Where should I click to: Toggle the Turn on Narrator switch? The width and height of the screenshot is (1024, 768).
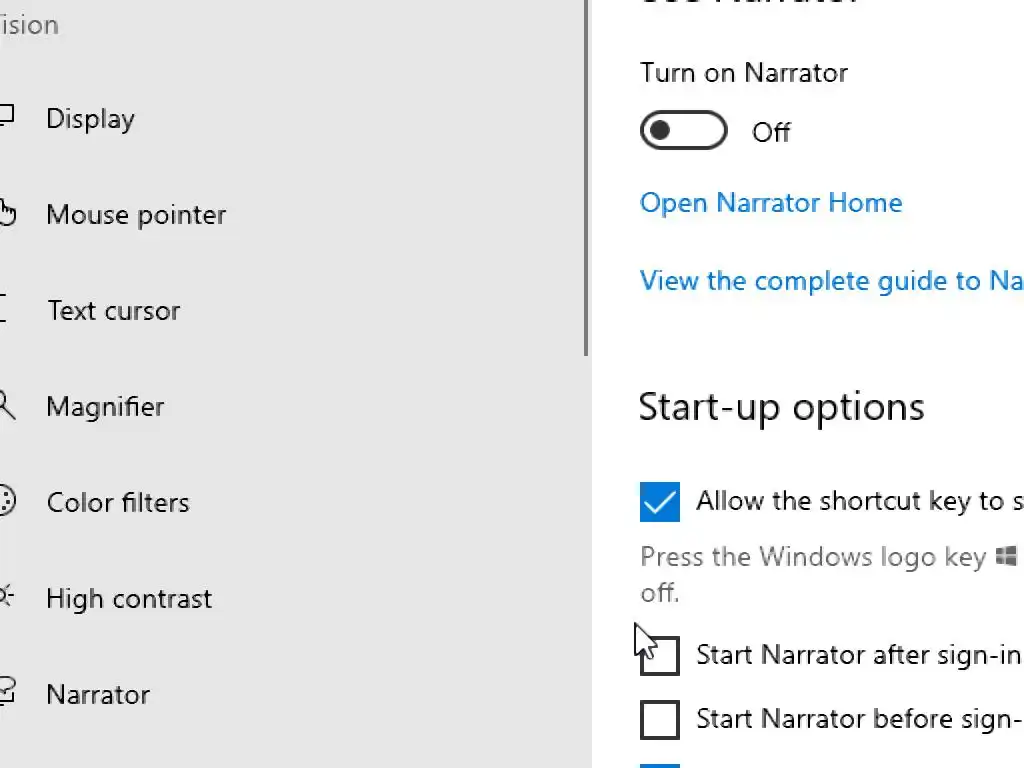click(684, 131)
